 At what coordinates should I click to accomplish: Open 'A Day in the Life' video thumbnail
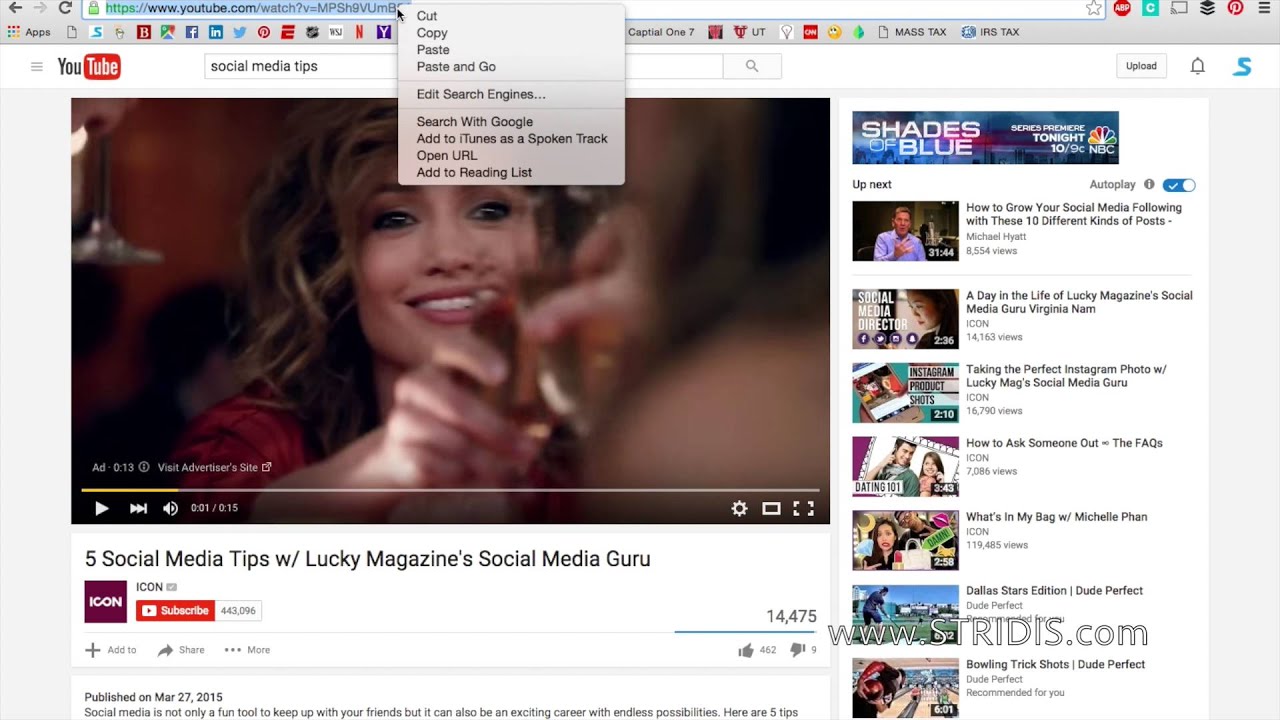905,319
